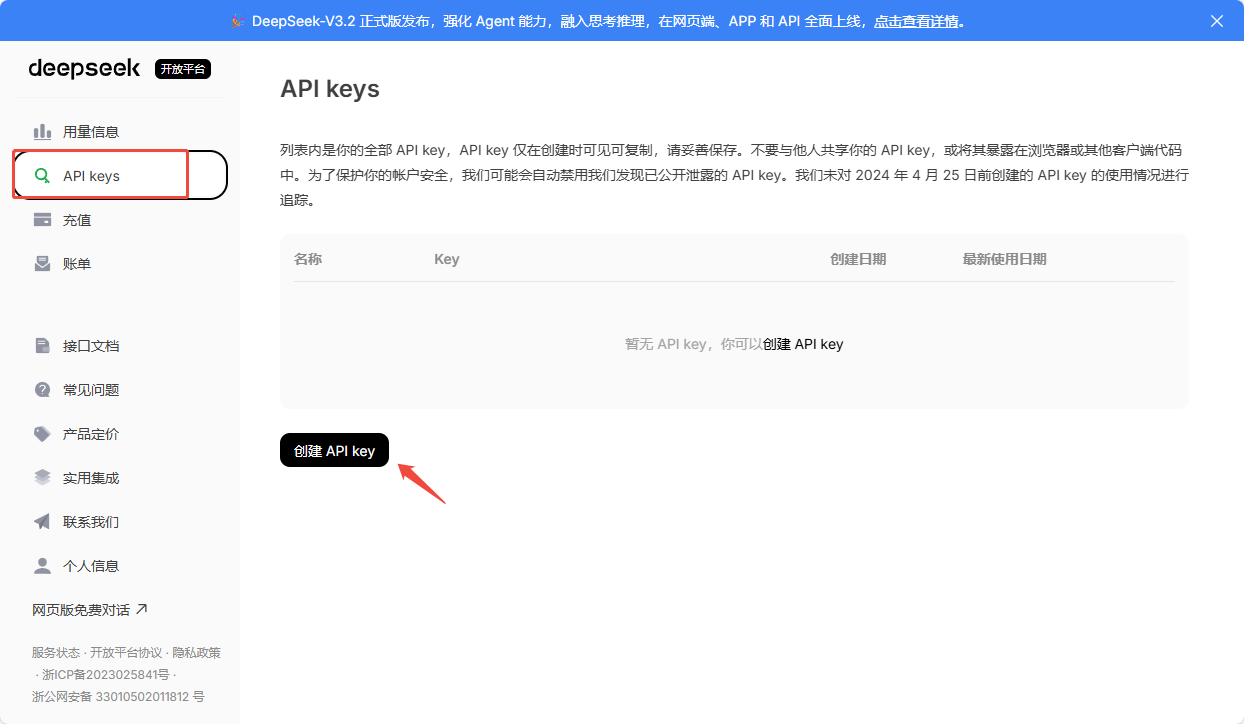The height and width of the screenshot is (724, 1244).
Task: Click the 名称 column header
Action: 308,259
